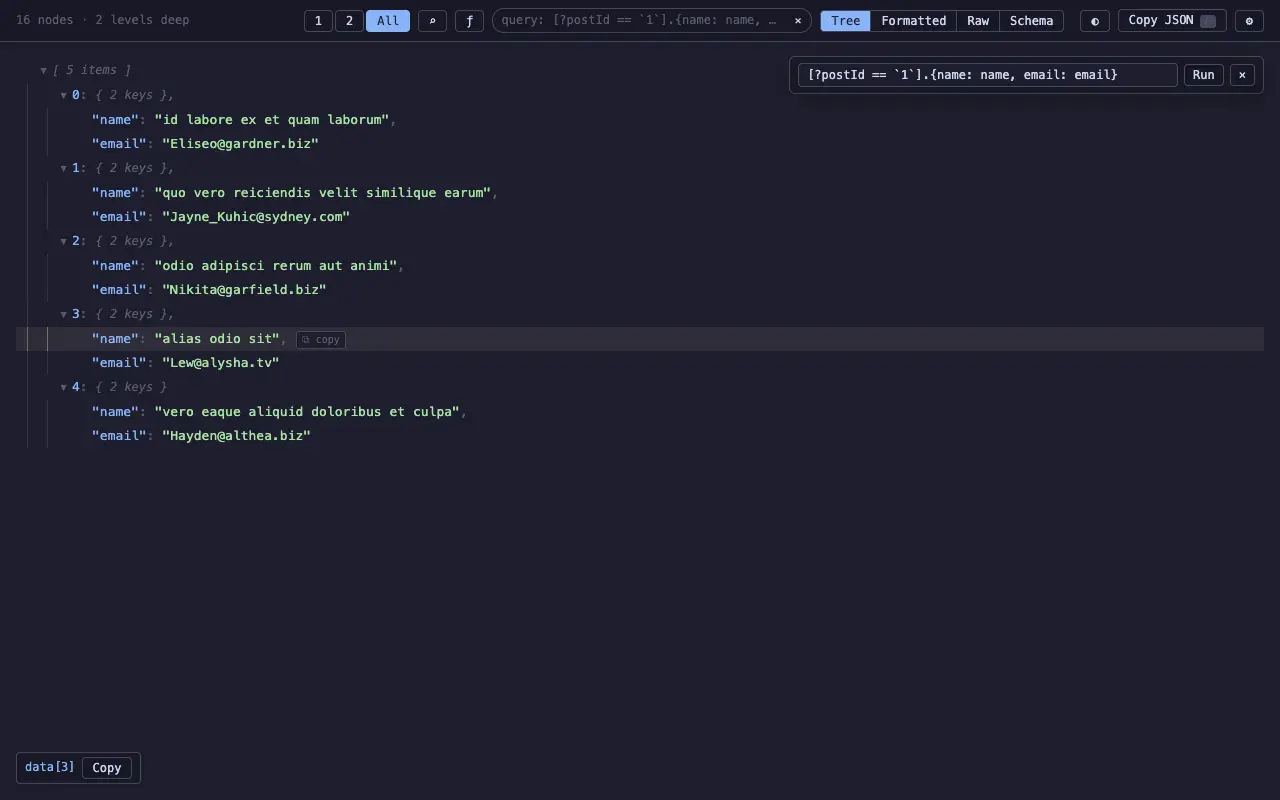
Task: Collapse the root 5 items array
Action: click(x=43, y=70)
